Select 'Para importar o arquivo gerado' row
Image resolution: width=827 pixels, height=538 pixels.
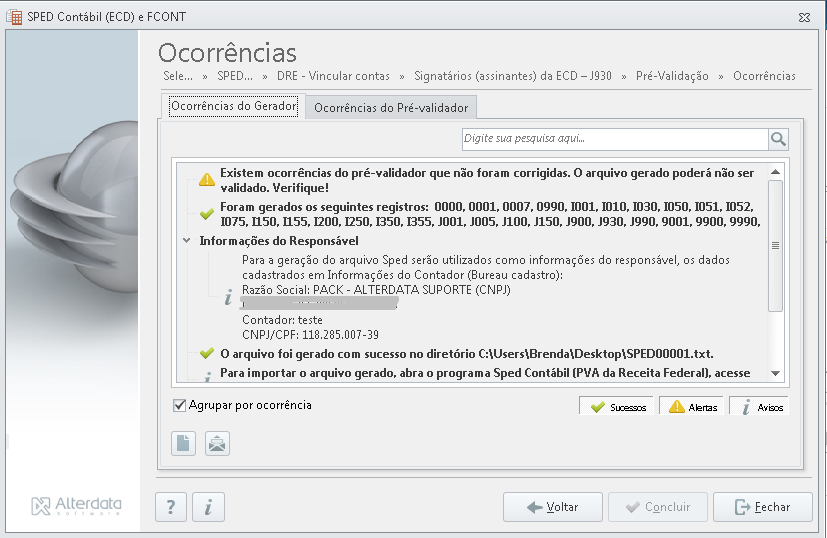pyautogui.click(x=485, y=373)
